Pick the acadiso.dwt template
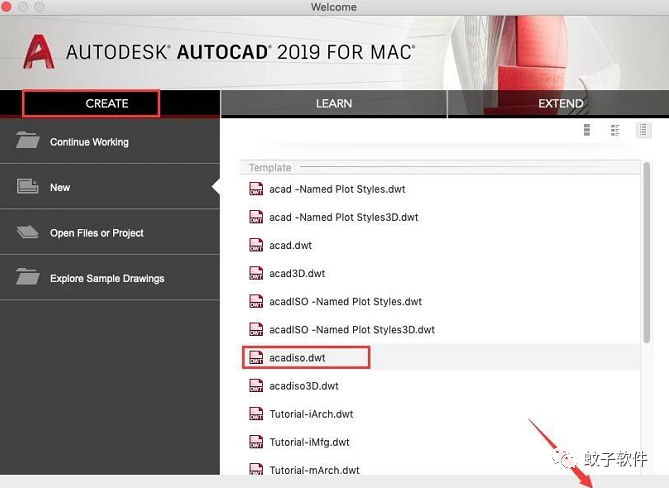This screenshot has width=669, height=488. (x=440, y=358)
